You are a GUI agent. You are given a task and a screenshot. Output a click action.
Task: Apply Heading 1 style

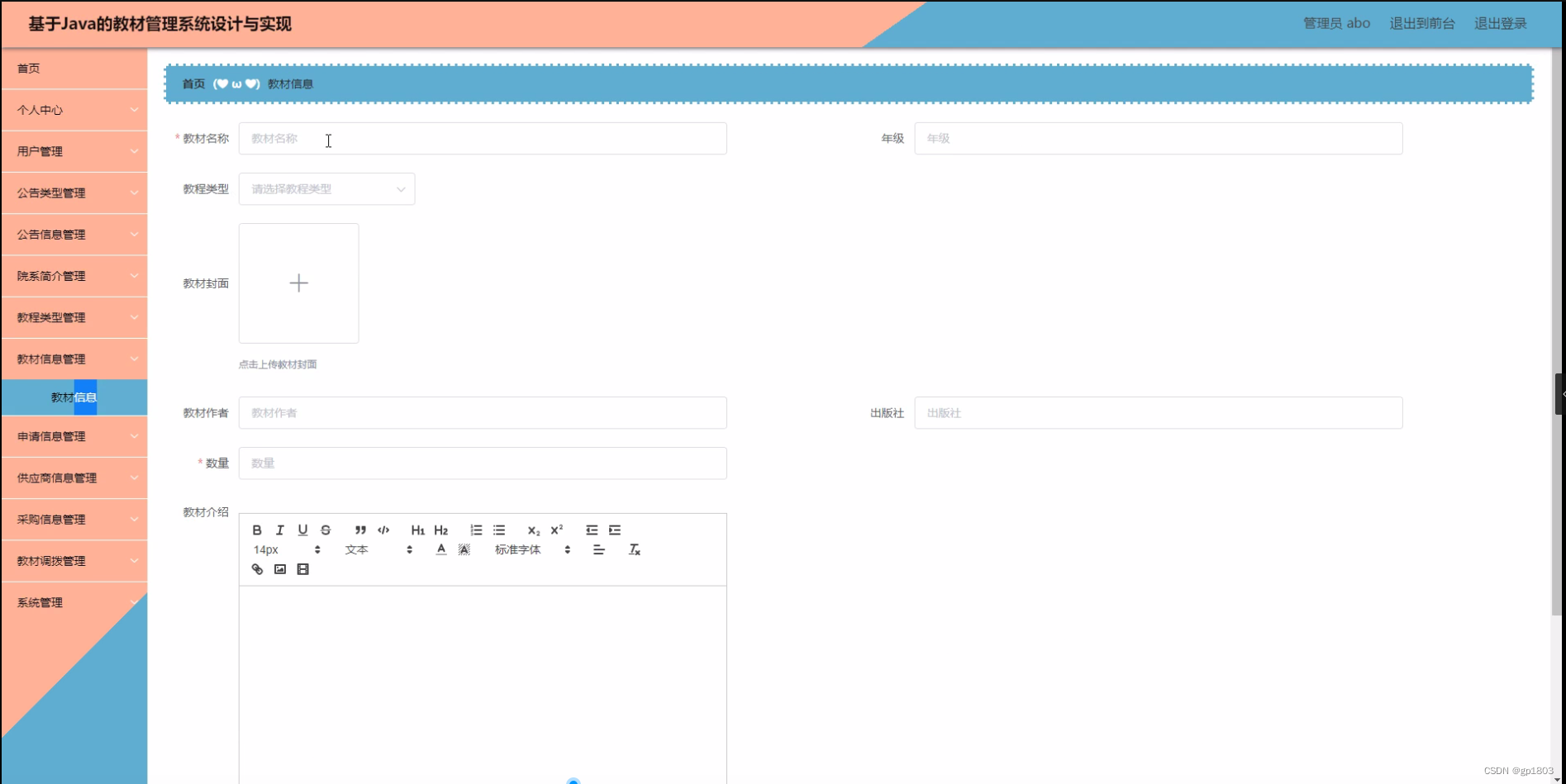click(417, 530)
